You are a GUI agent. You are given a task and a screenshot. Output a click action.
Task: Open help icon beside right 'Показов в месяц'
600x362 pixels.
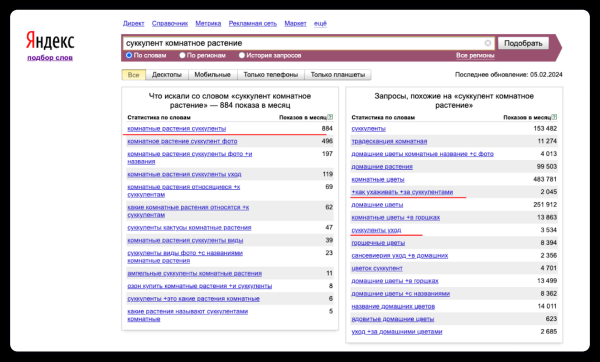[x=554, y=117]
